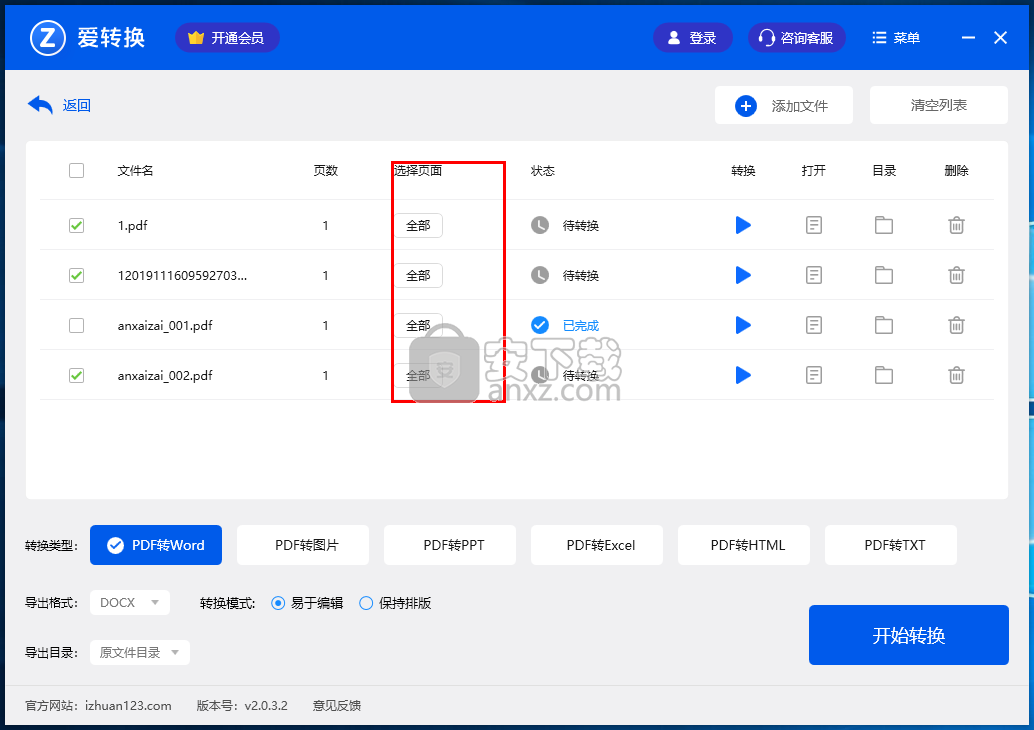Switch to PDF转PPT conversion

[450, 545]
